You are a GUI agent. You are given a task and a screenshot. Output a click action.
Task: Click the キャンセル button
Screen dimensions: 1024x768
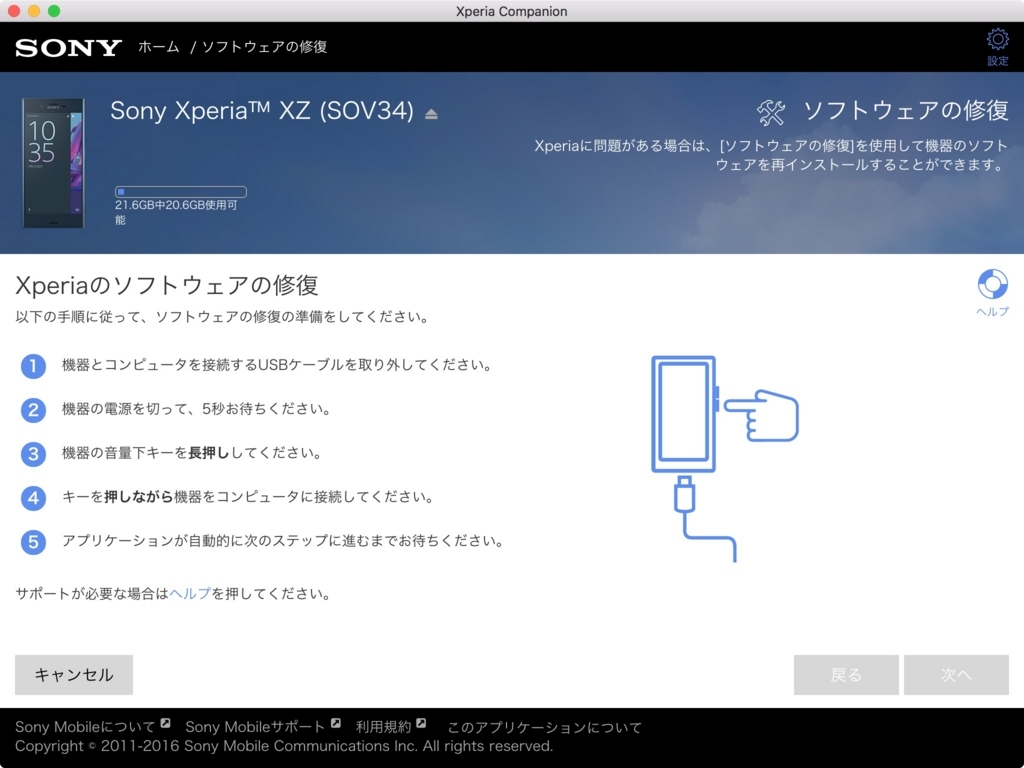[x=74, y=675]
